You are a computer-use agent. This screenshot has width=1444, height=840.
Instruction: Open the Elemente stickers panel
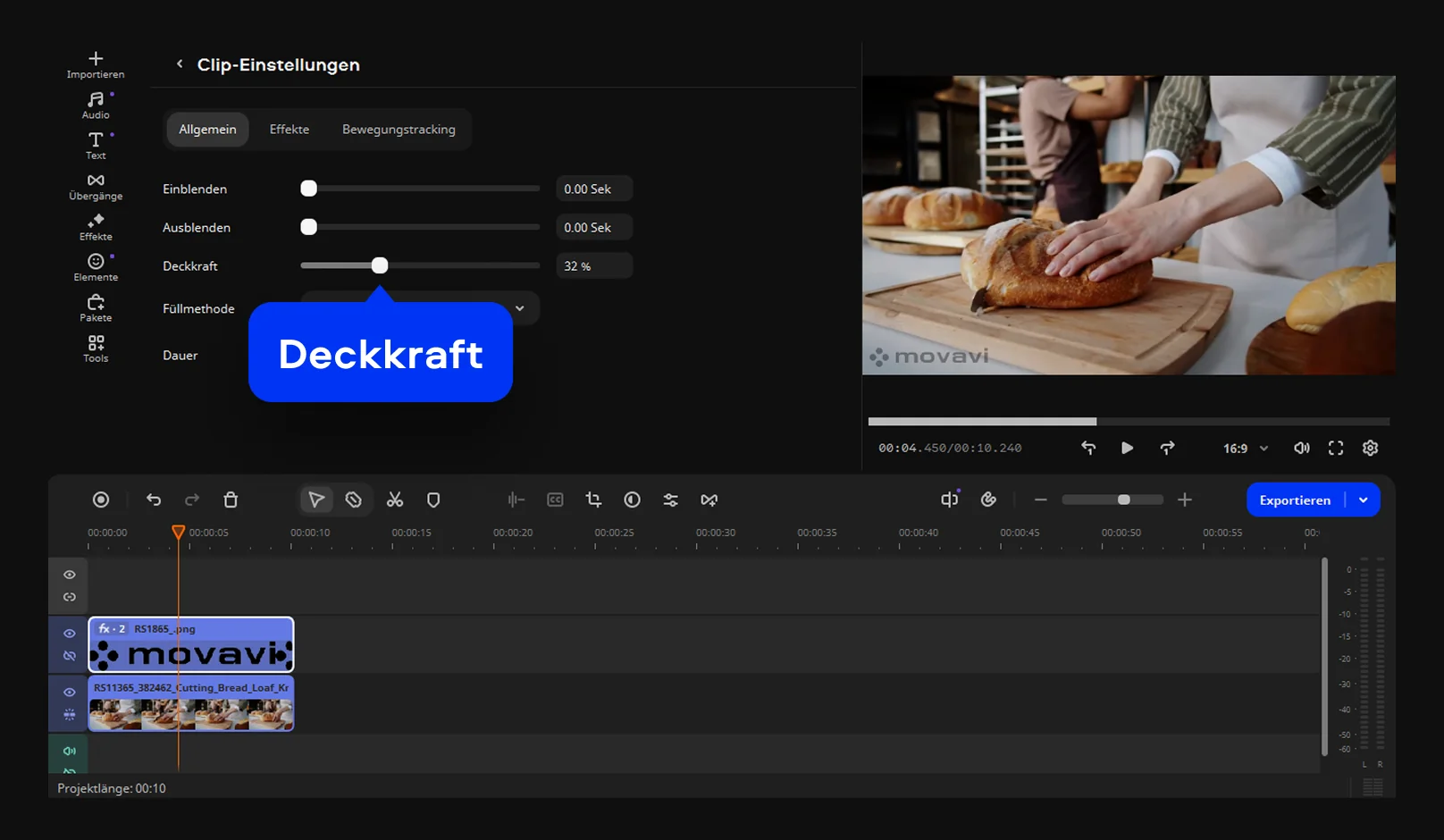[x=96, y=267]
